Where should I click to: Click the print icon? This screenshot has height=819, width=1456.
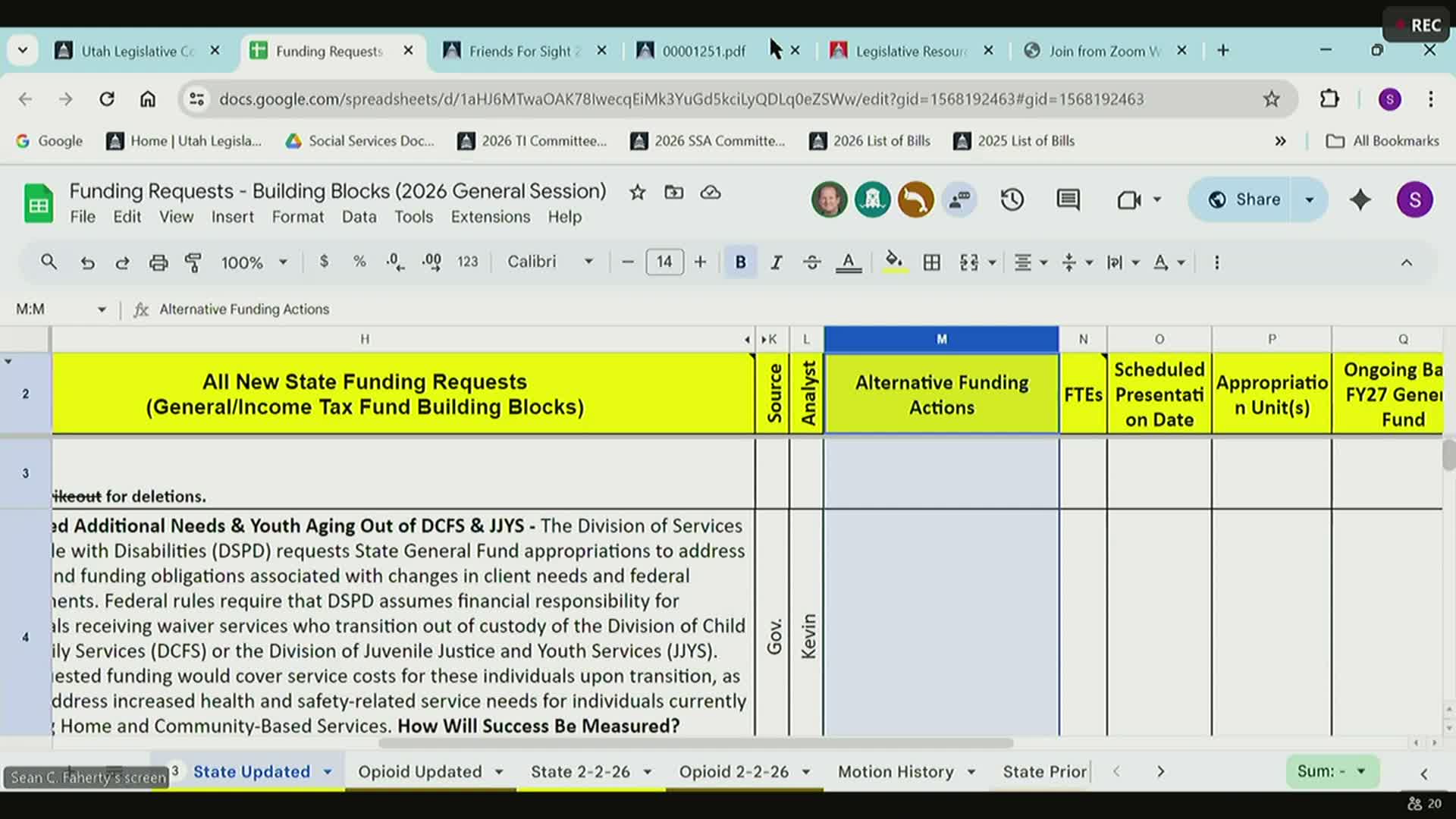tap(158, 262)
